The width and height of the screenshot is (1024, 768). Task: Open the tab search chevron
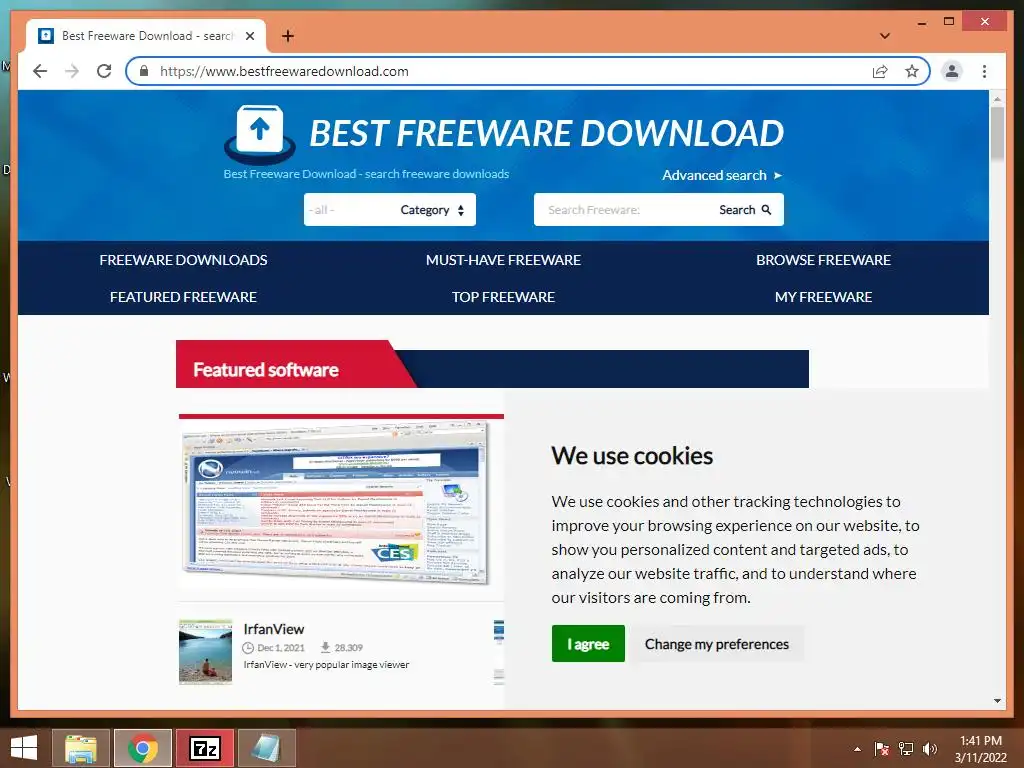click(884, 36)
